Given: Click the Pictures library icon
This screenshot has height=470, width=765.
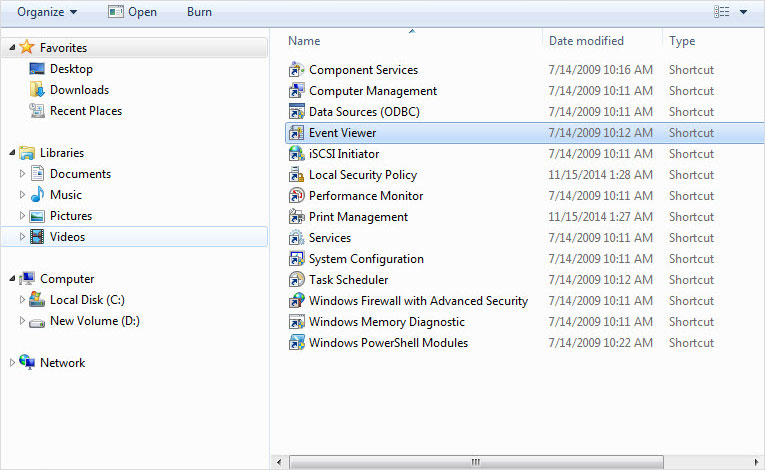Looking at the screenshot, I should click(x=37, y=216).
